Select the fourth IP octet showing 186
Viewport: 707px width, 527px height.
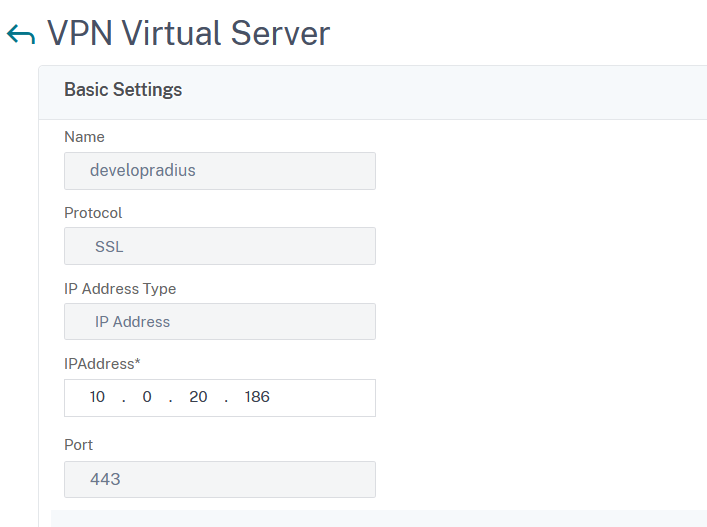click(257, 398)
